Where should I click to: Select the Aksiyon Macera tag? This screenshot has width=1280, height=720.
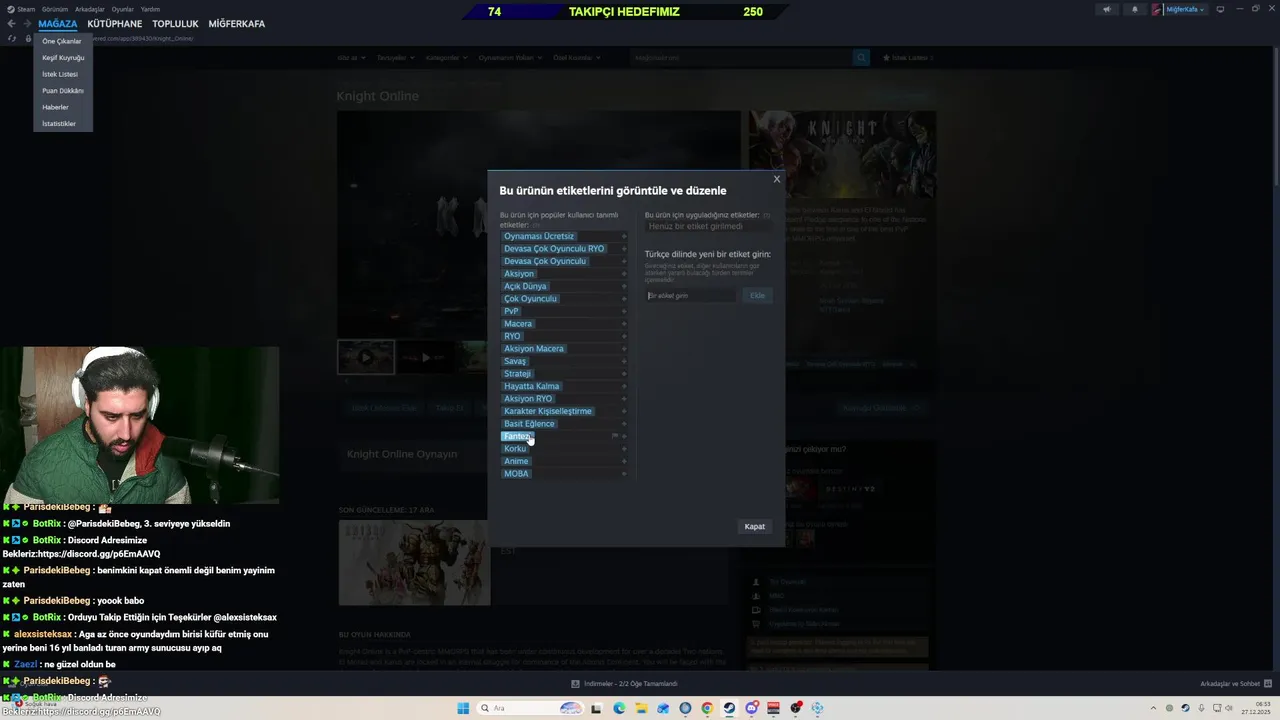coord(534,349)
